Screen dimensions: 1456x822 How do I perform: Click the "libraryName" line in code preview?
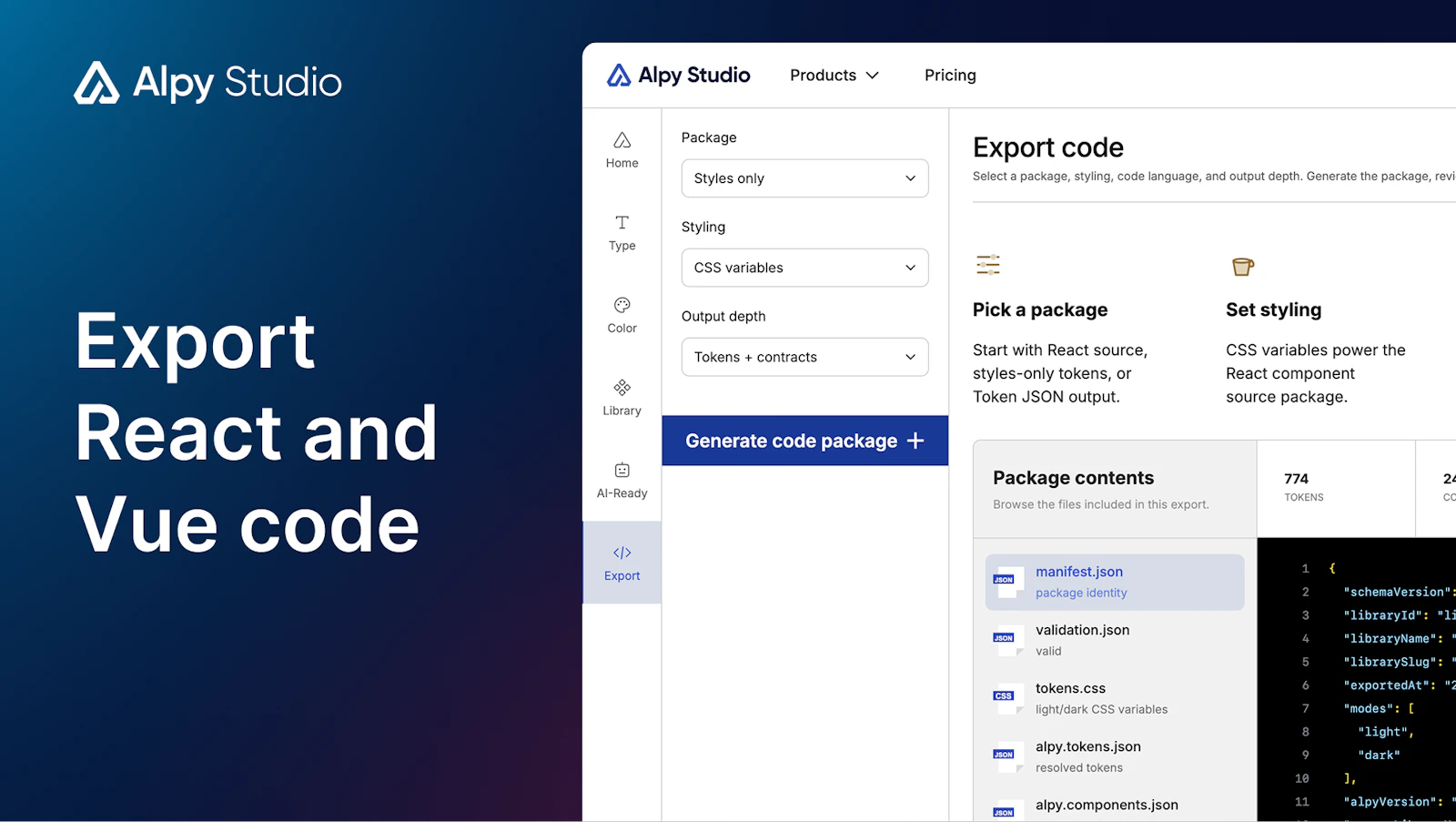[1400, 638]
